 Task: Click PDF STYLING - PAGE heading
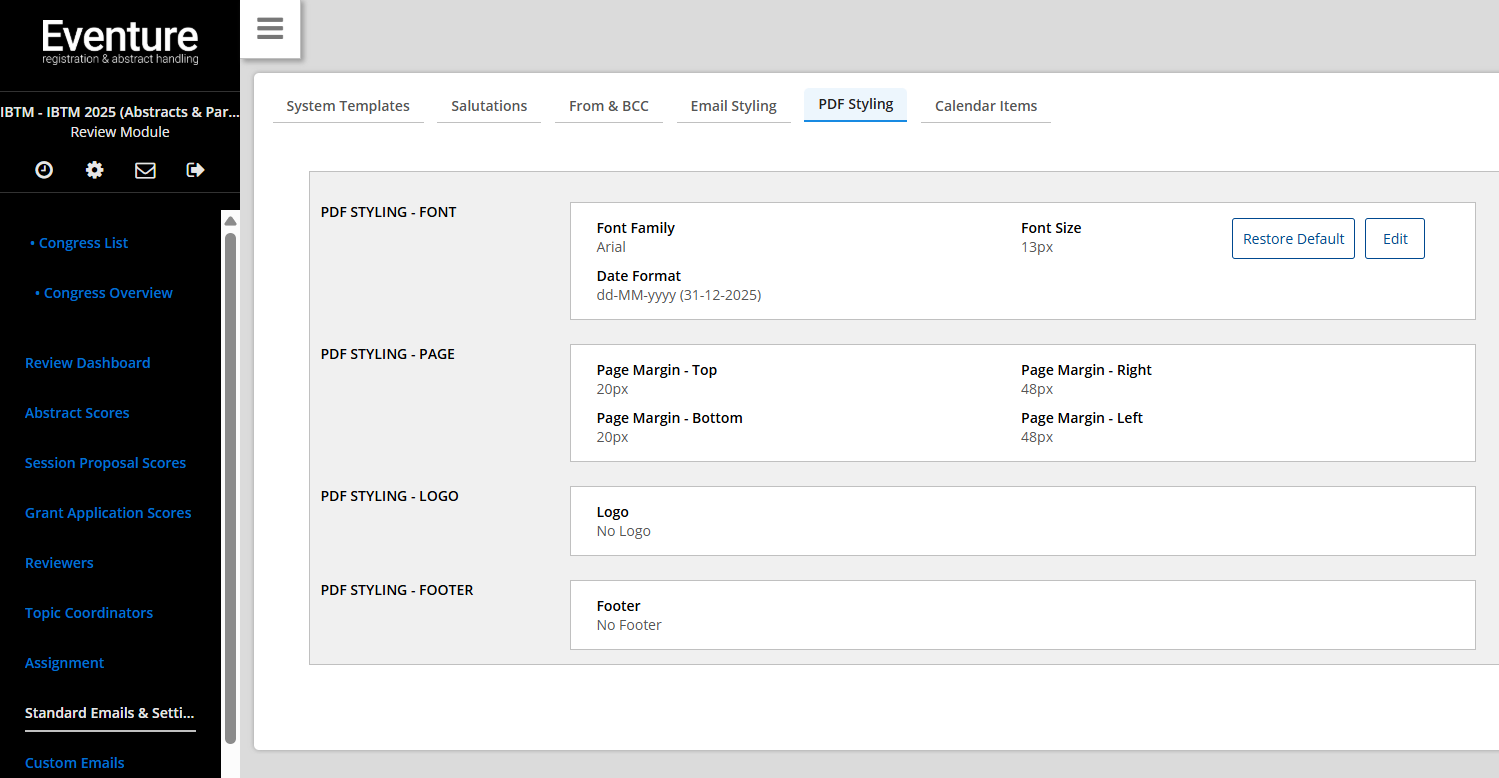point(388,354)
